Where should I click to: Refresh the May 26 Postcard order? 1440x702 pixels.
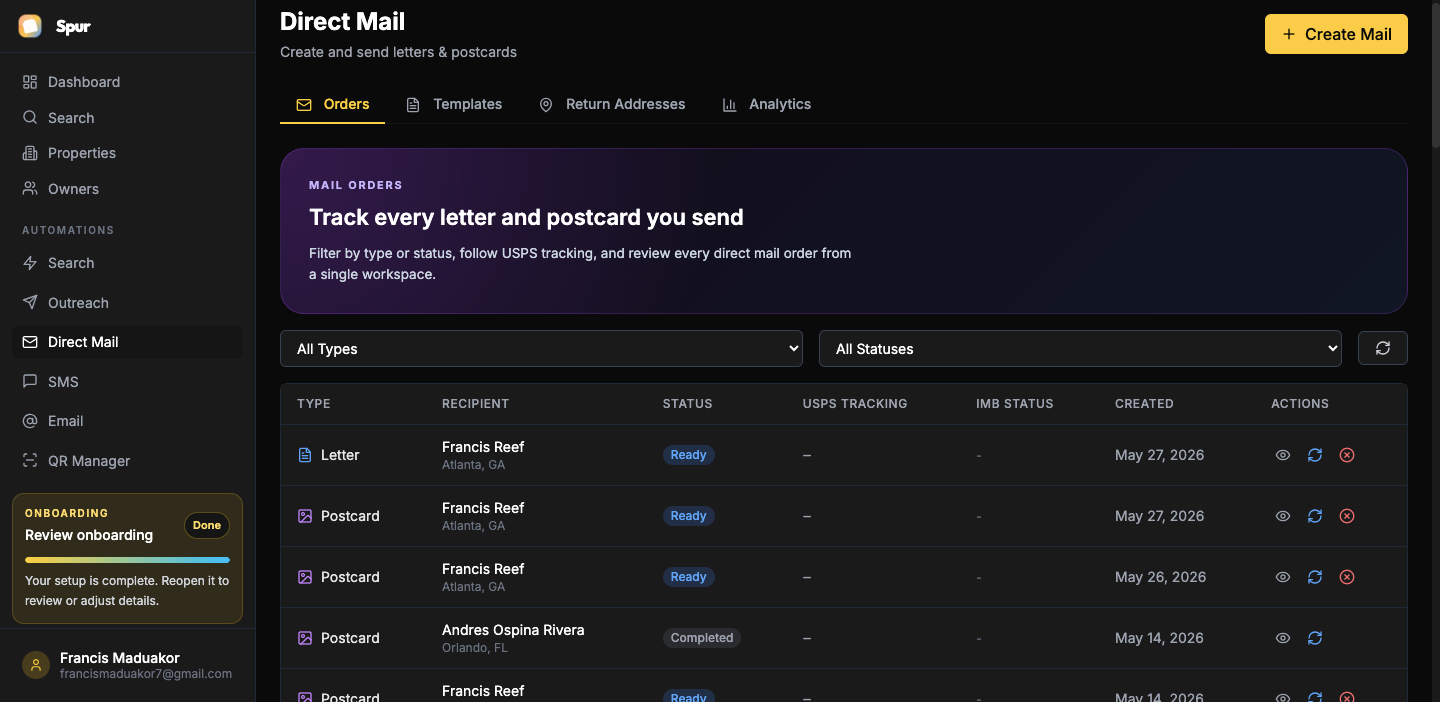[1315, 577]
